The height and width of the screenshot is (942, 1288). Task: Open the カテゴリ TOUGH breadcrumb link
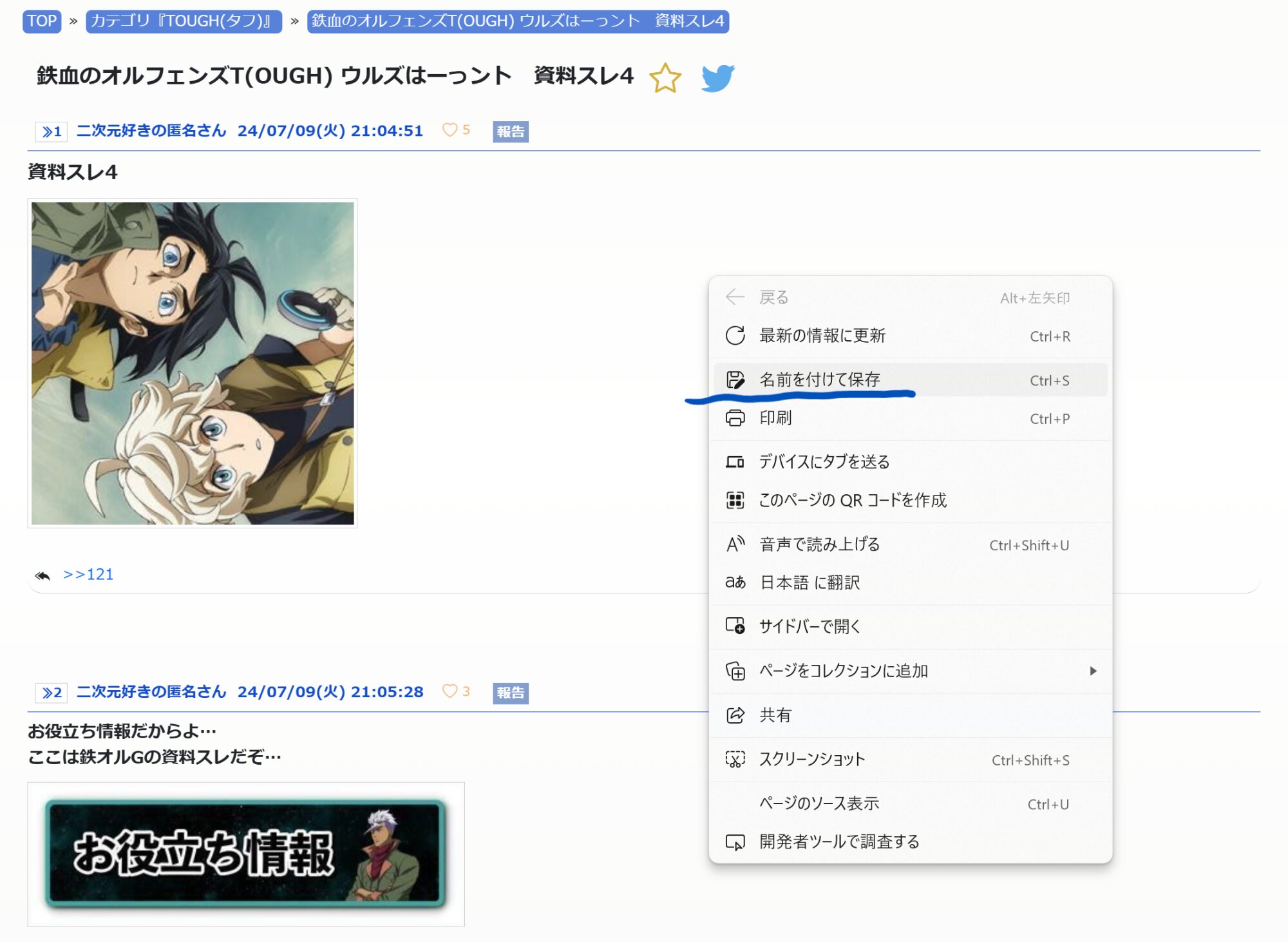coord(184,21)
